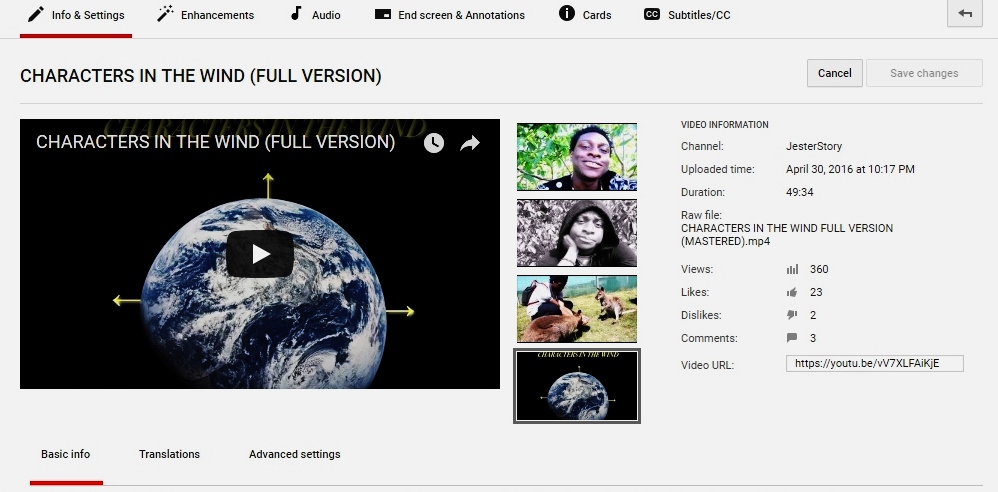Click the dislikes count 2

coord(813,315)
